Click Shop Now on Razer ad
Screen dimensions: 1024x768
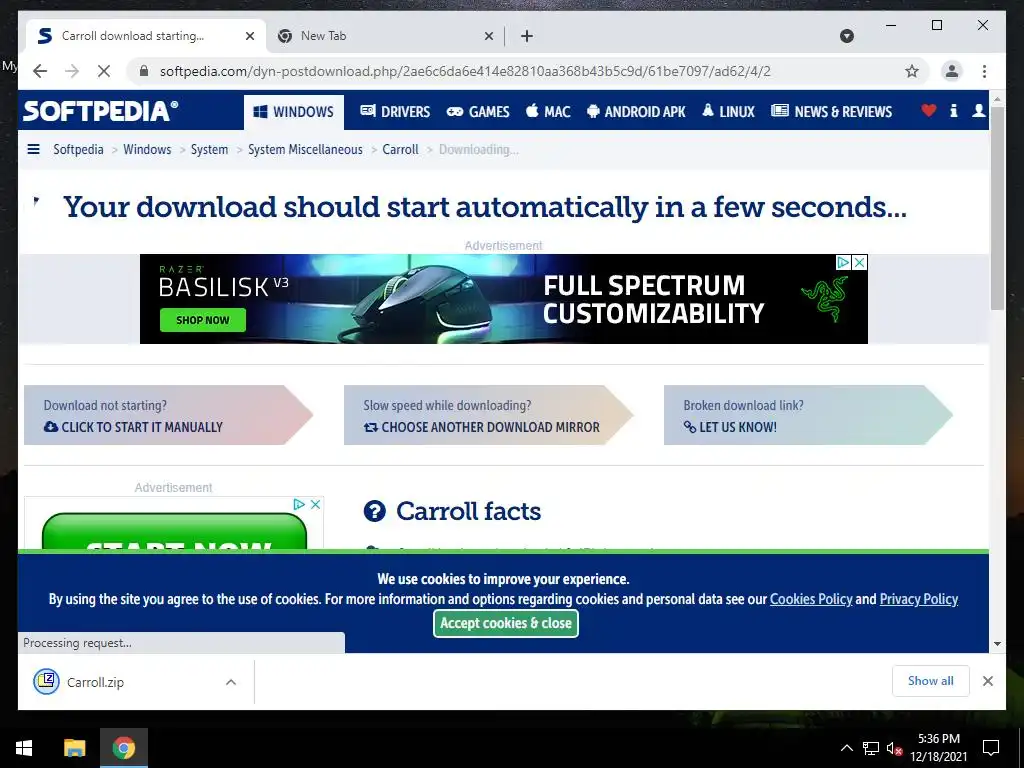[202, 320]
